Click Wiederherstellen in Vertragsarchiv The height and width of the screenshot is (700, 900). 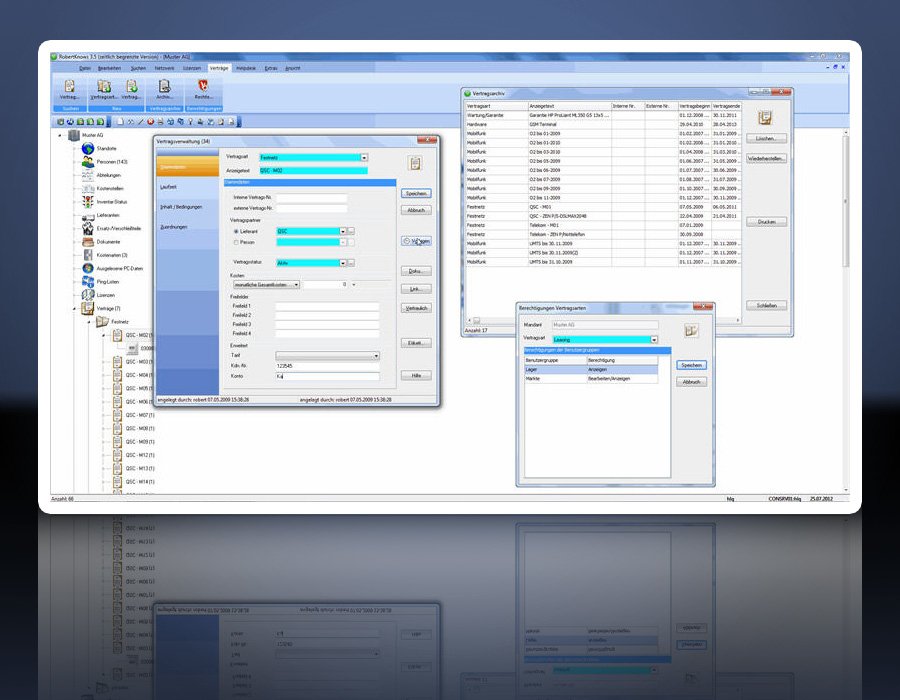(x=766, y=158)
